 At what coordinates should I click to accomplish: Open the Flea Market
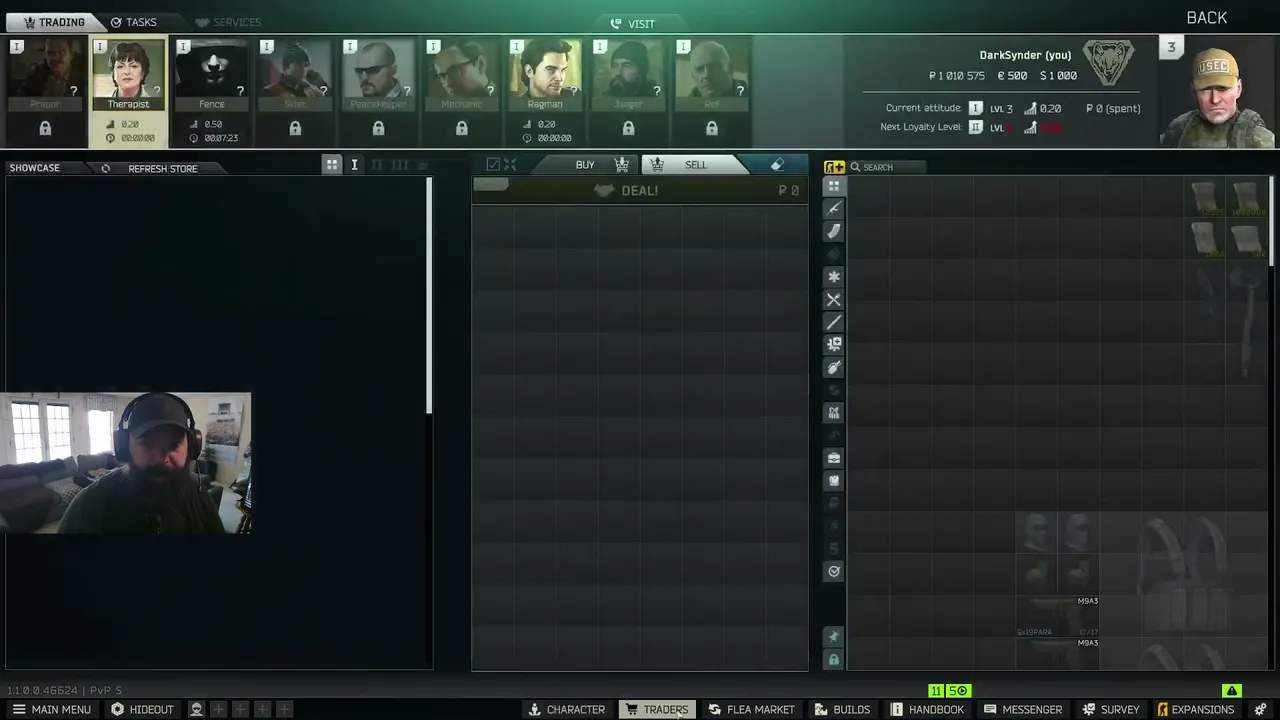(751, 709)
